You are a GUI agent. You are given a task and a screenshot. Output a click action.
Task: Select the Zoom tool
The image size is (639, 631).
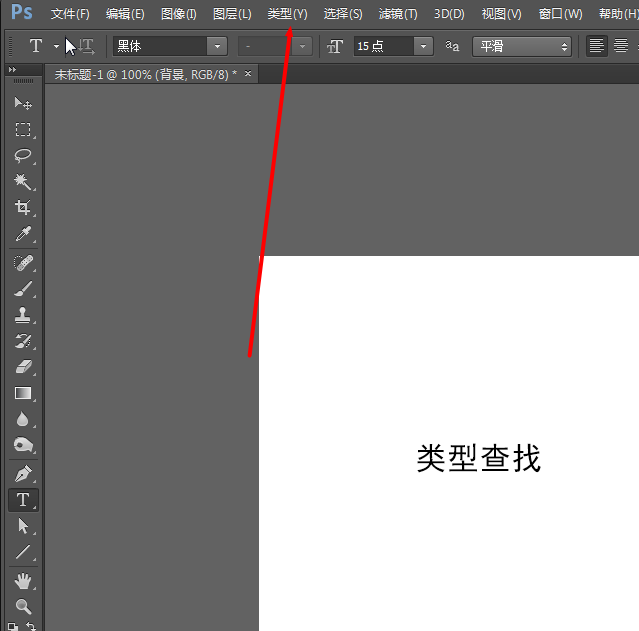[23, 607]
